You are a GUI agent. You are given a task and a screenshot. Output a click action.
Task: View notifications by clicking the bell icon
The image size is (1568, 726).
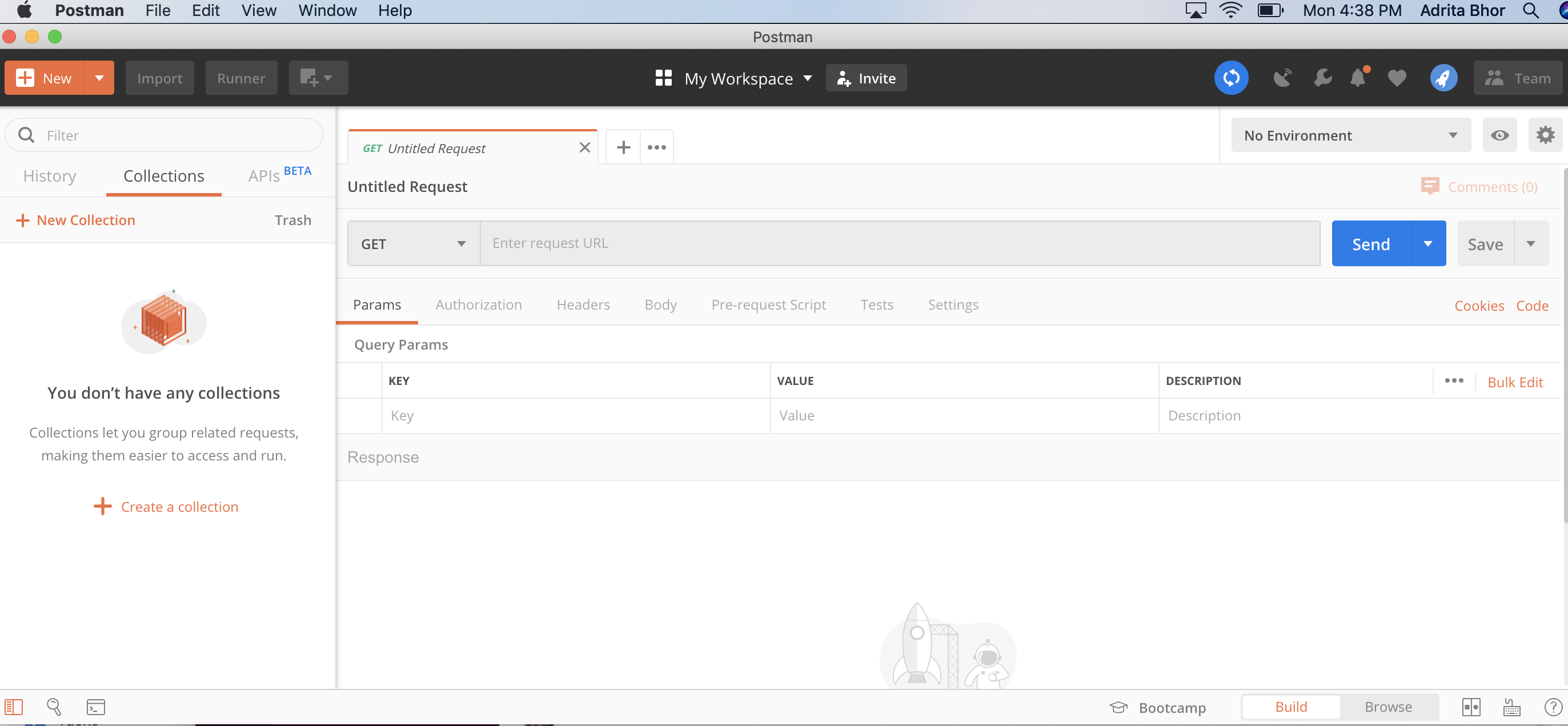click(1358, 78)
